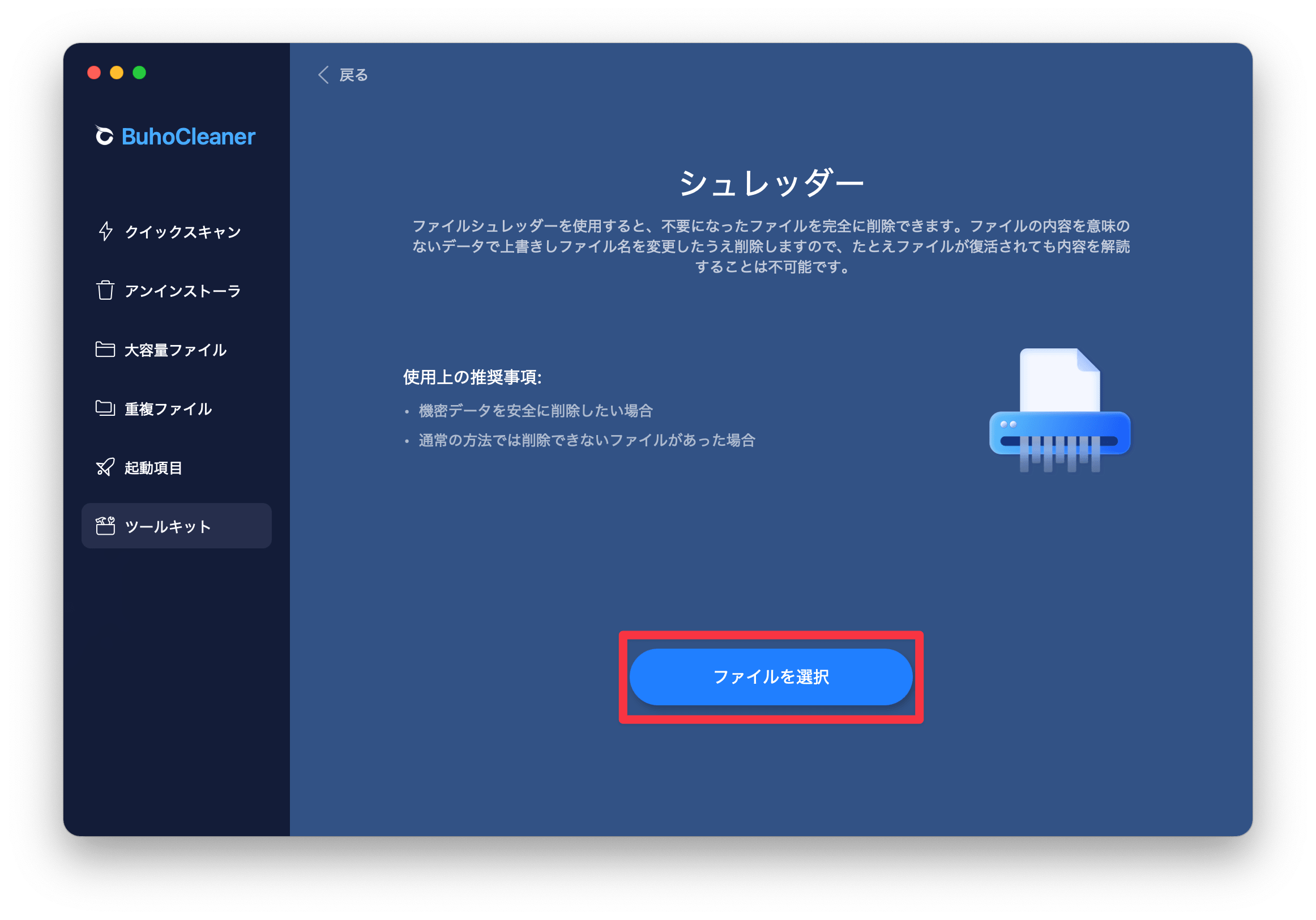1316x920 pixels.
Task: Switch to the 重複ファイル section
Action: click(177, 408)
